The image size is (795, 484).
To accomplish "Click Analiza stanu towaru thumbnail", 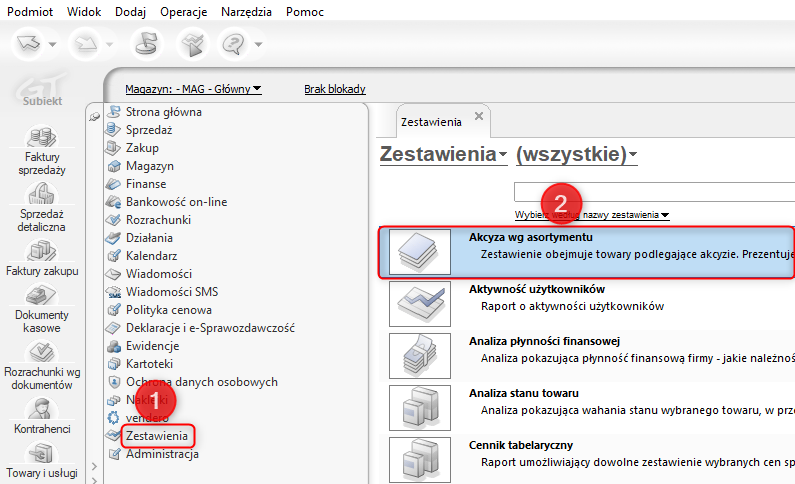I will coord(419,407).
